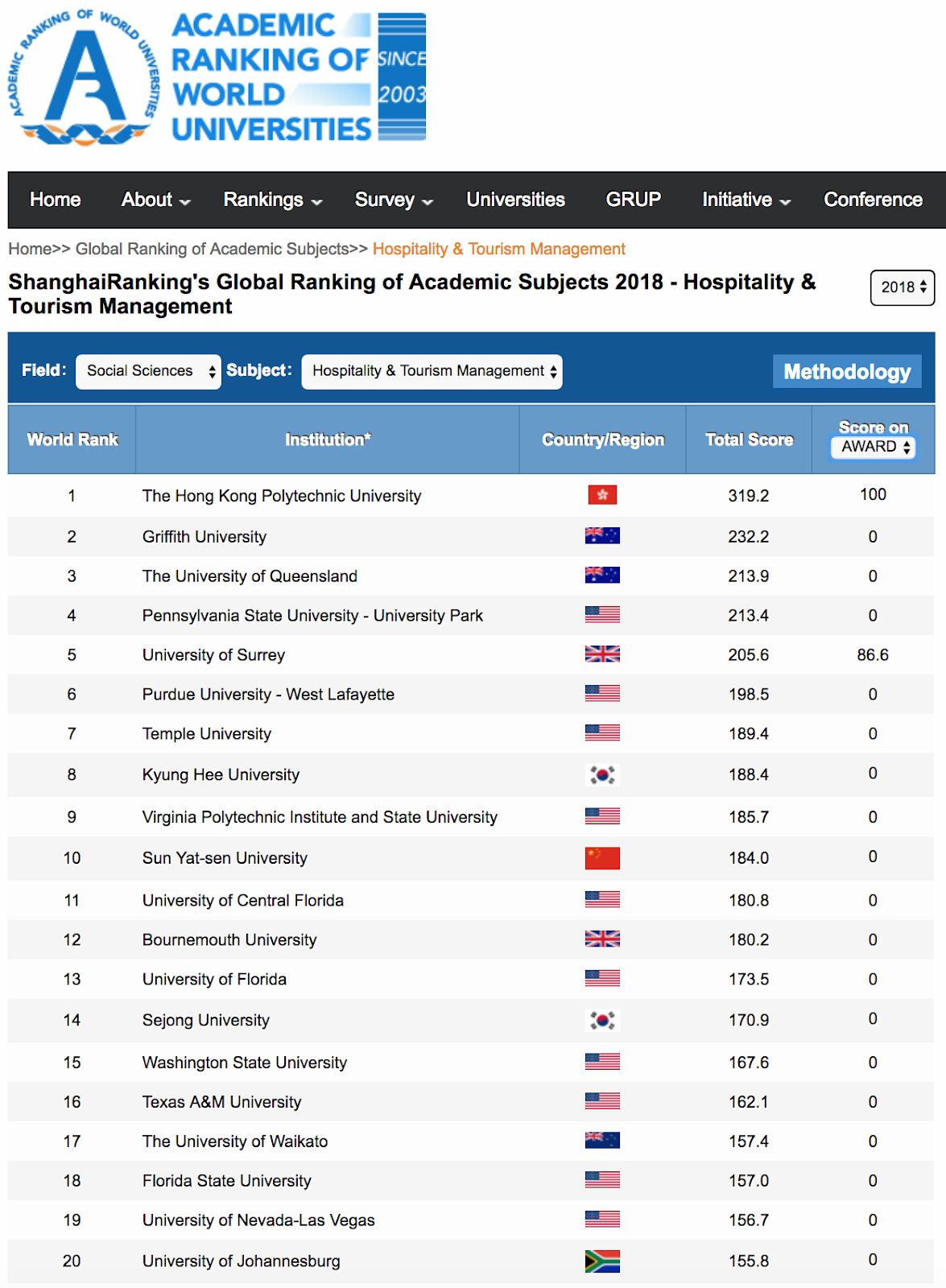Click the Academic Ranking of World Universities banner

299,77
